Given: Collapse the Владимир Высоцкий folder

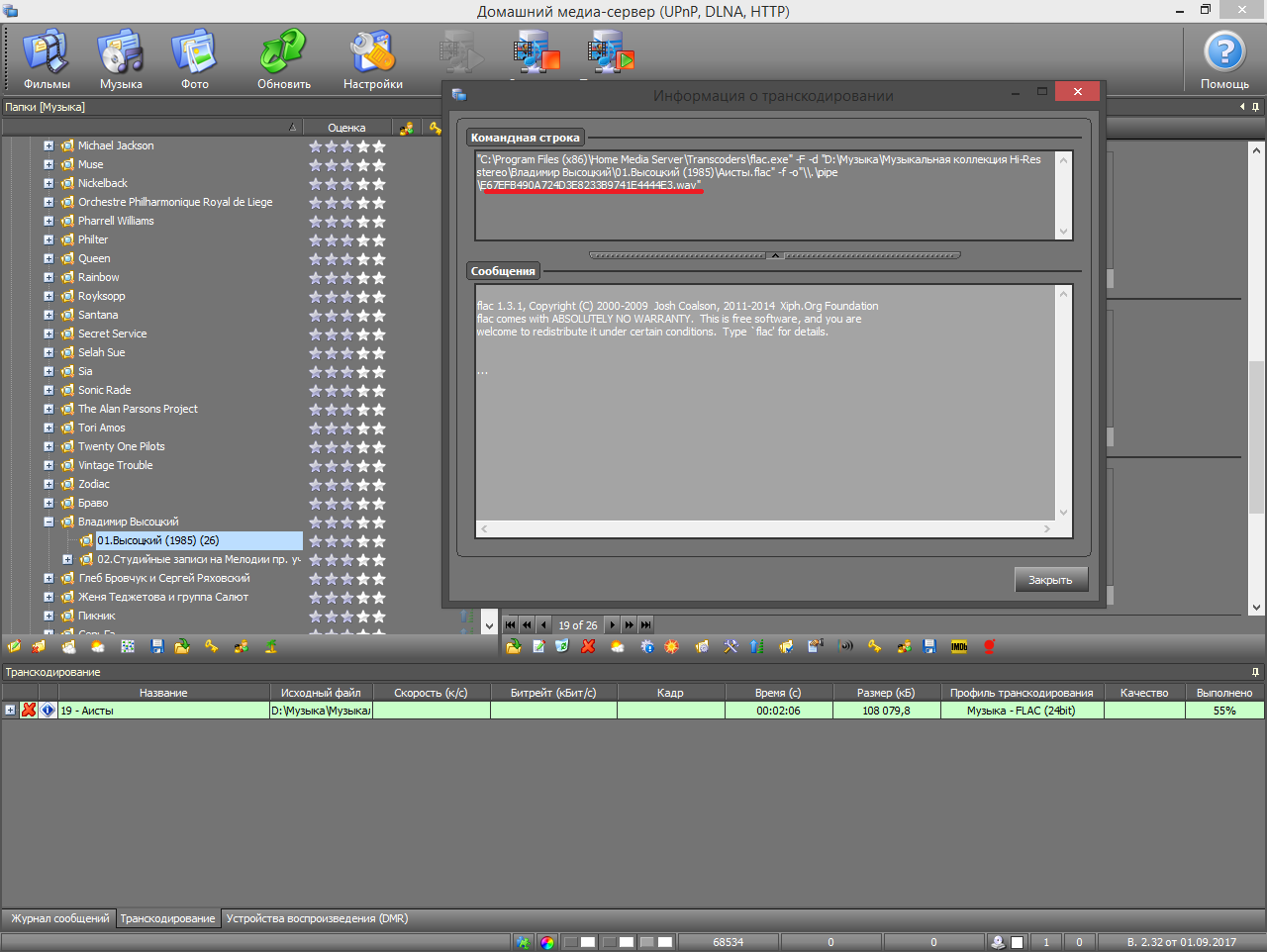Looking at the screenshot, I should click(49, 522).
